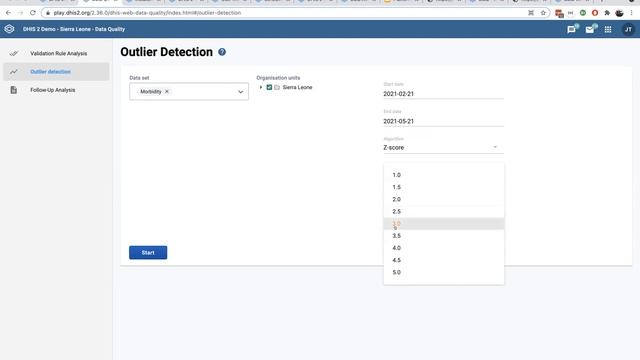
Task: Expand the Sierra Leone org unit tree
Action: (261, 87)
